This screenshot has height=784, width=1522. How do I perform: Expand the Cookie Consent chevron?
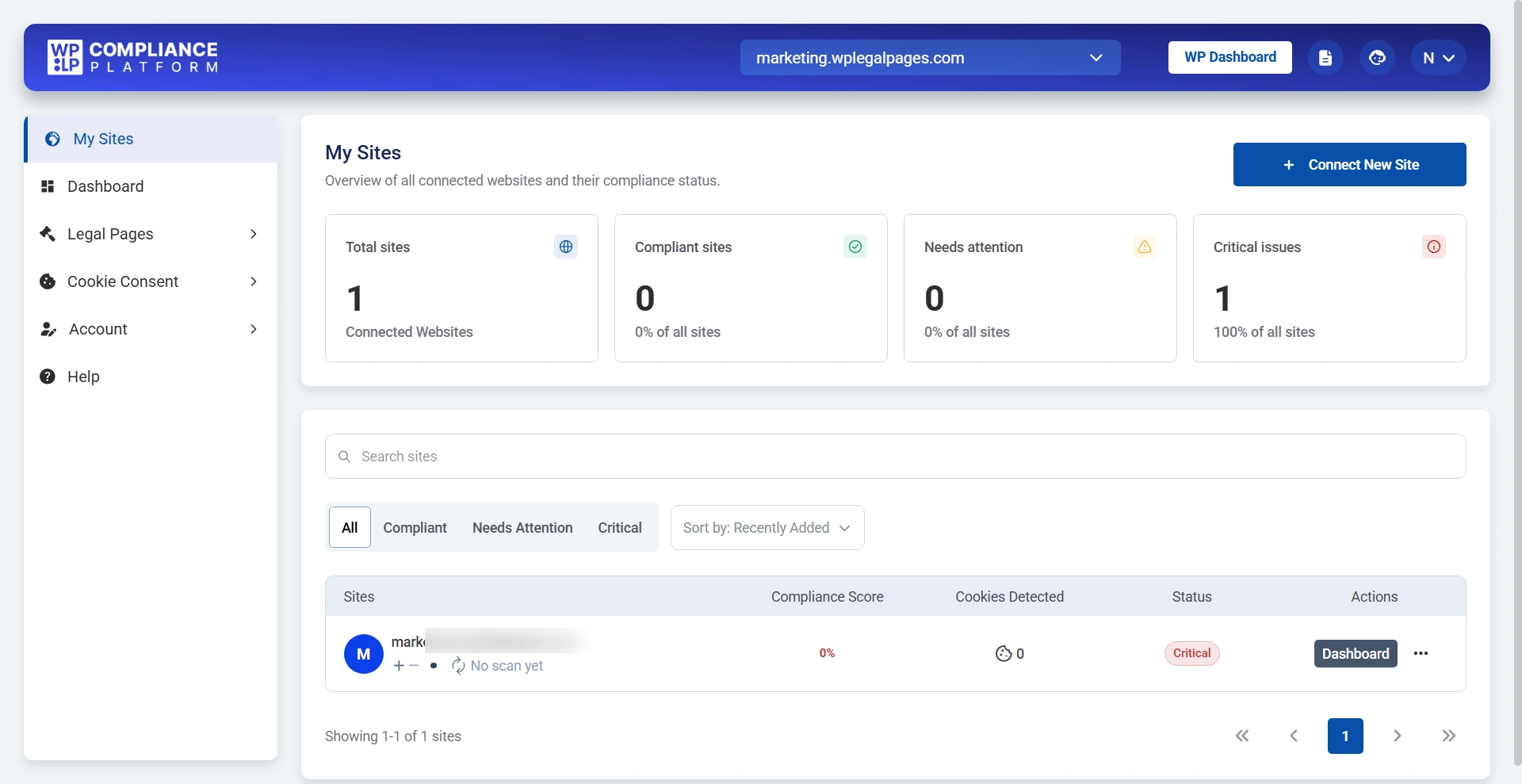(254, 281)
